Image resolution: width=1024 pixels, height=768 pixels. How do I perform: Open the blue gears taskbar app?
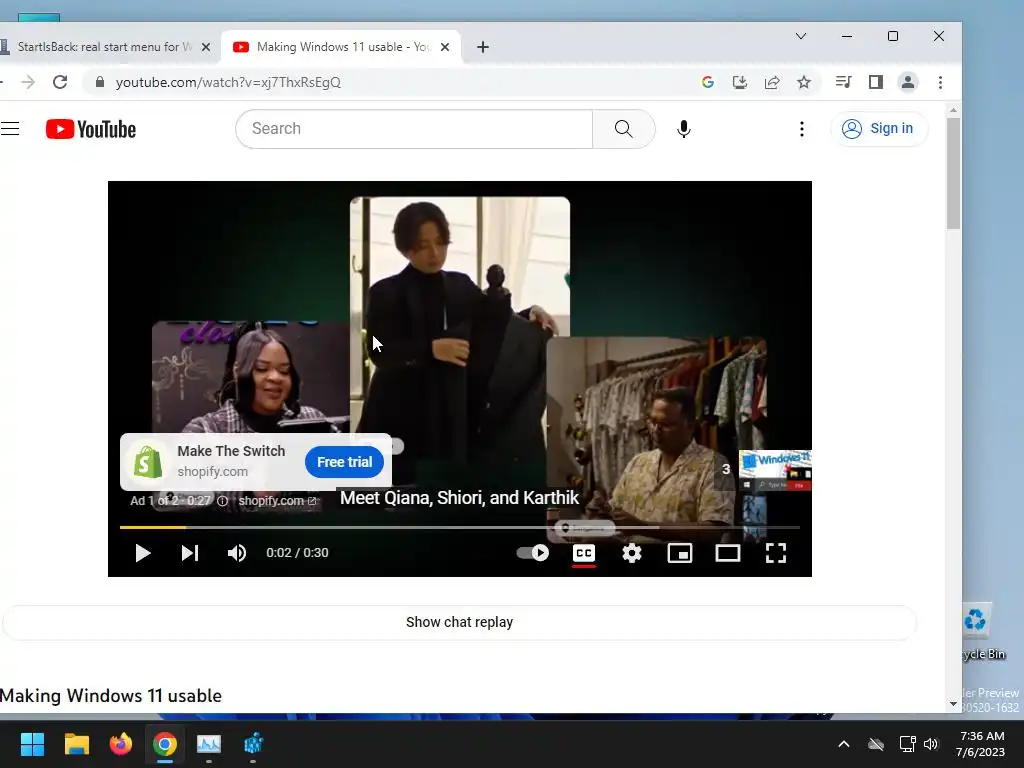pyautogui.click(x=253, y=744)
